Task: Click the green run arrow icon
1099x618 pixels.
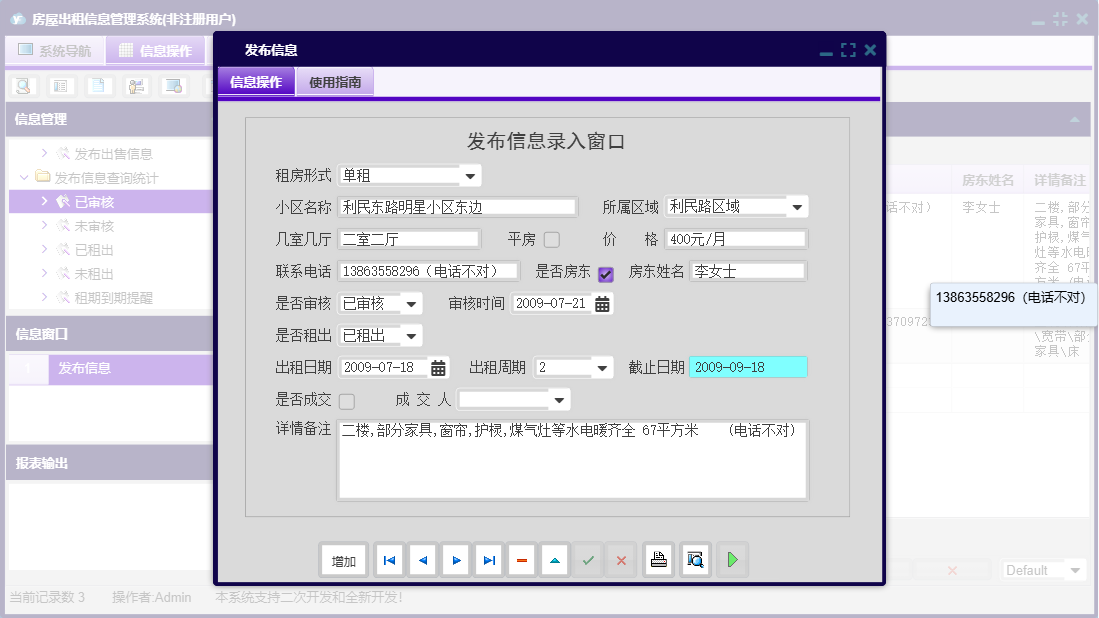Action: (x=732, y=560)
